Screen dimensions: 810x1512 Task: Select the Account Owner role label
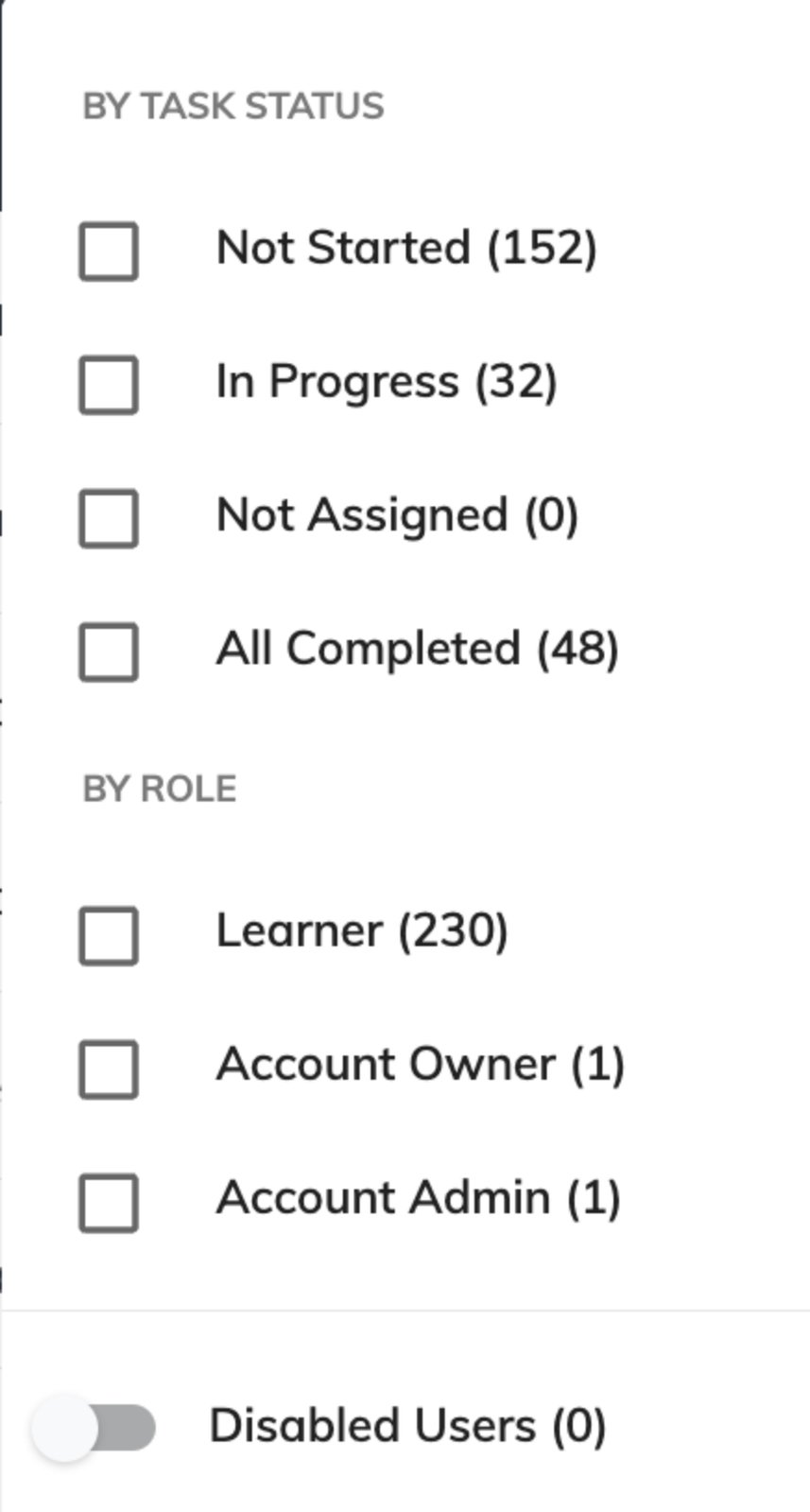(x=421, y=1065)
